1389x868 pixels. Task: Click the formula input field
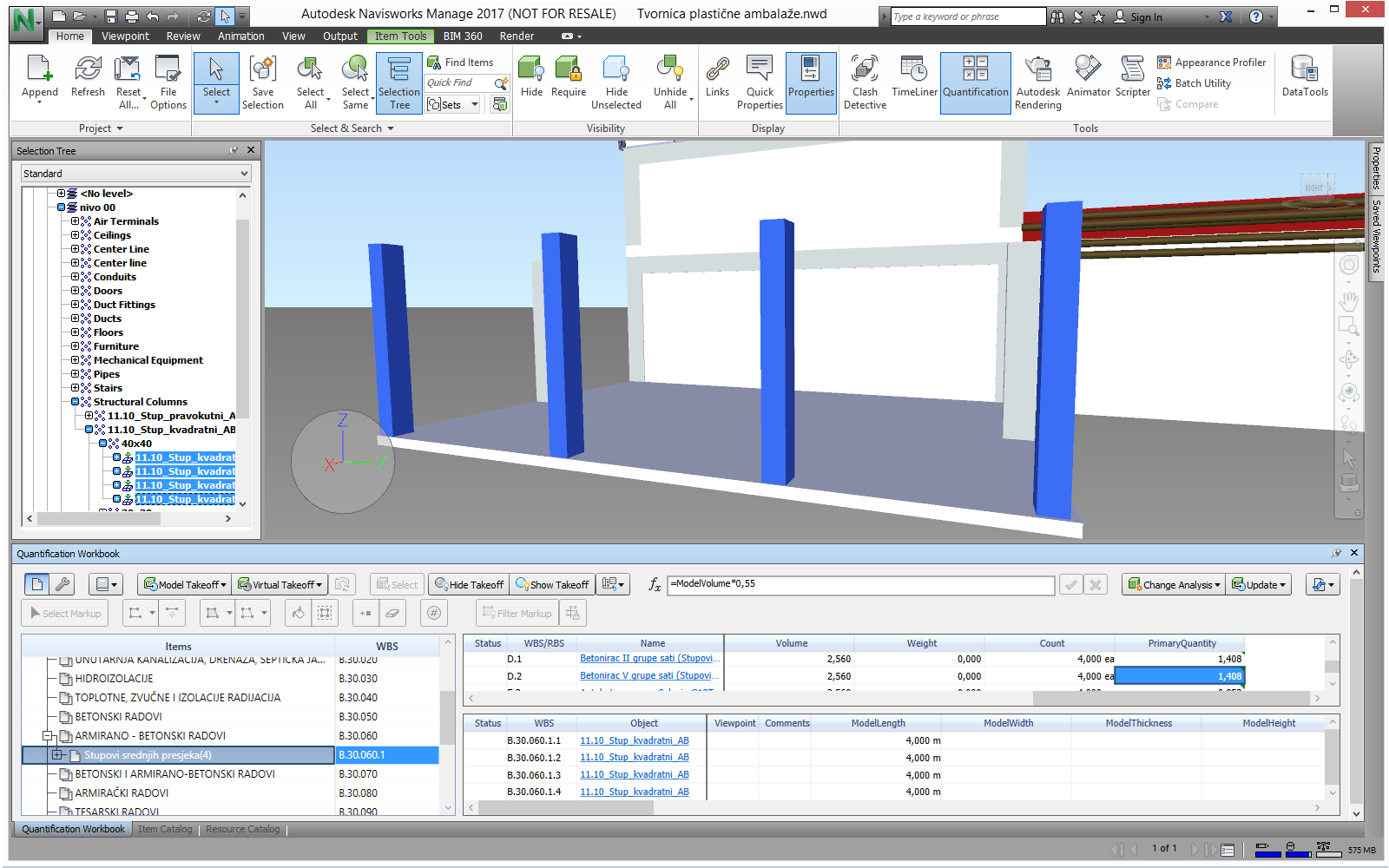click(x=859, y=585)
